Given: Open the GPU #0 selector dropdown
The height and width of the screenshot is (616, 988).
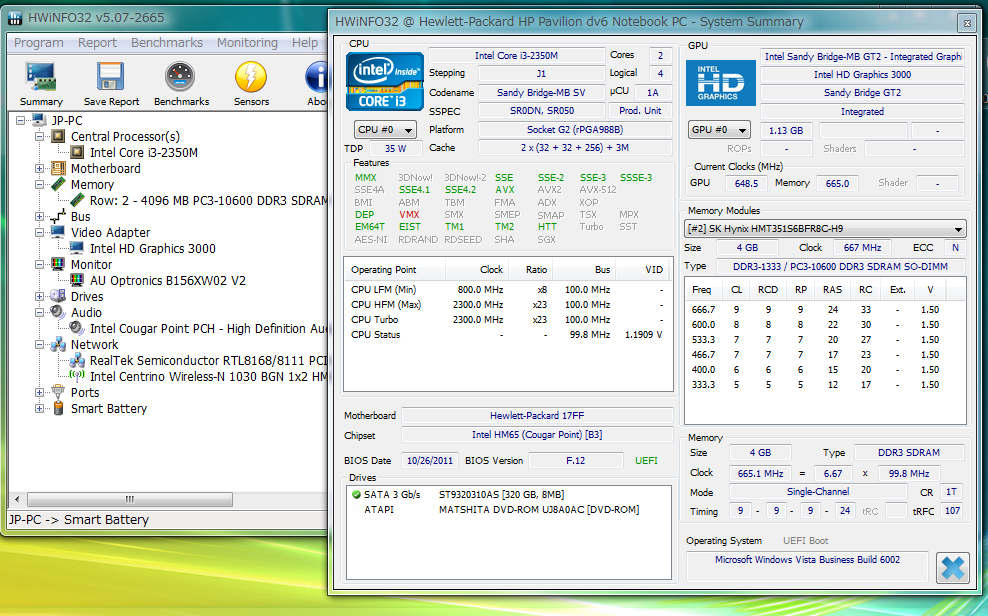Looking at the screenshot, I should coord(719,130).
